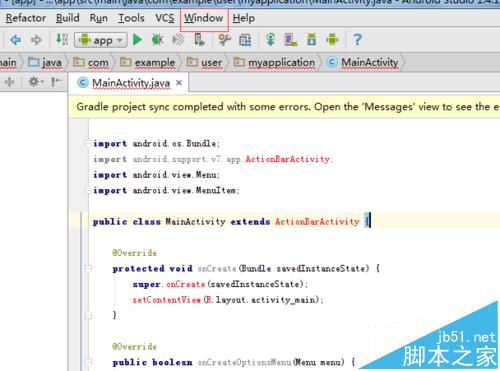Click the Run with Coverage icon

pyautogui.click(x=178, y=40)
